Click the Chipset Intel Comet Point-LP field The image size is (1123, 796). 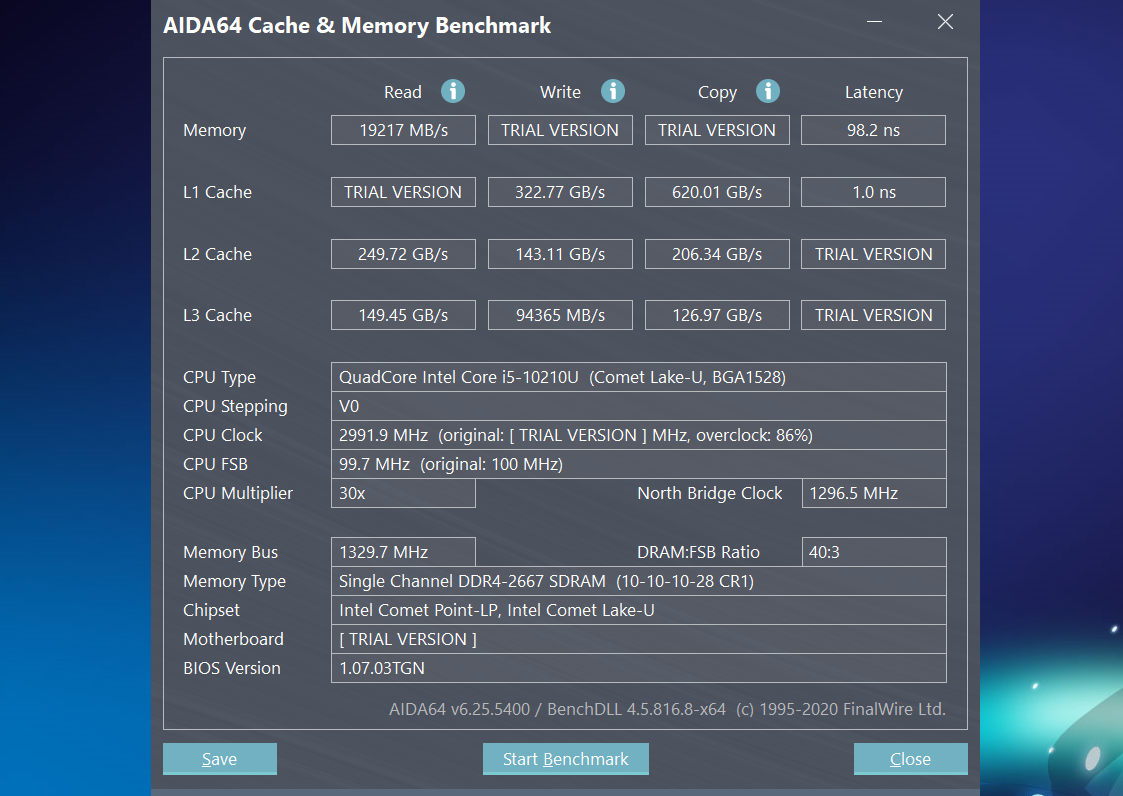coord(638,610)
